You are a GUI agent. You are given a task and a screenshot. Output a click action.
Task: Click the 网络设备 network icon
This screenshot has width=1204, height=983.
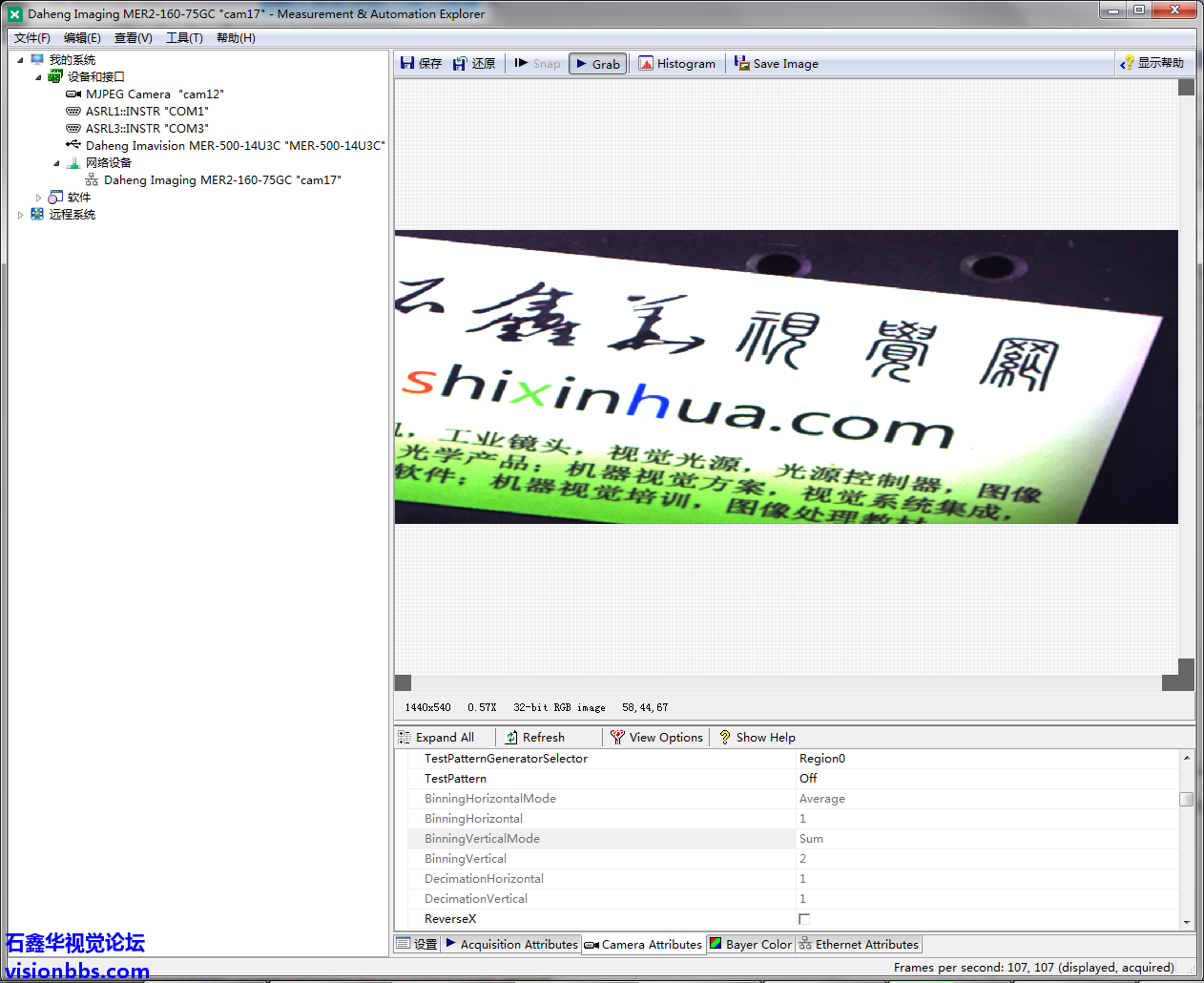click(73, 163)
